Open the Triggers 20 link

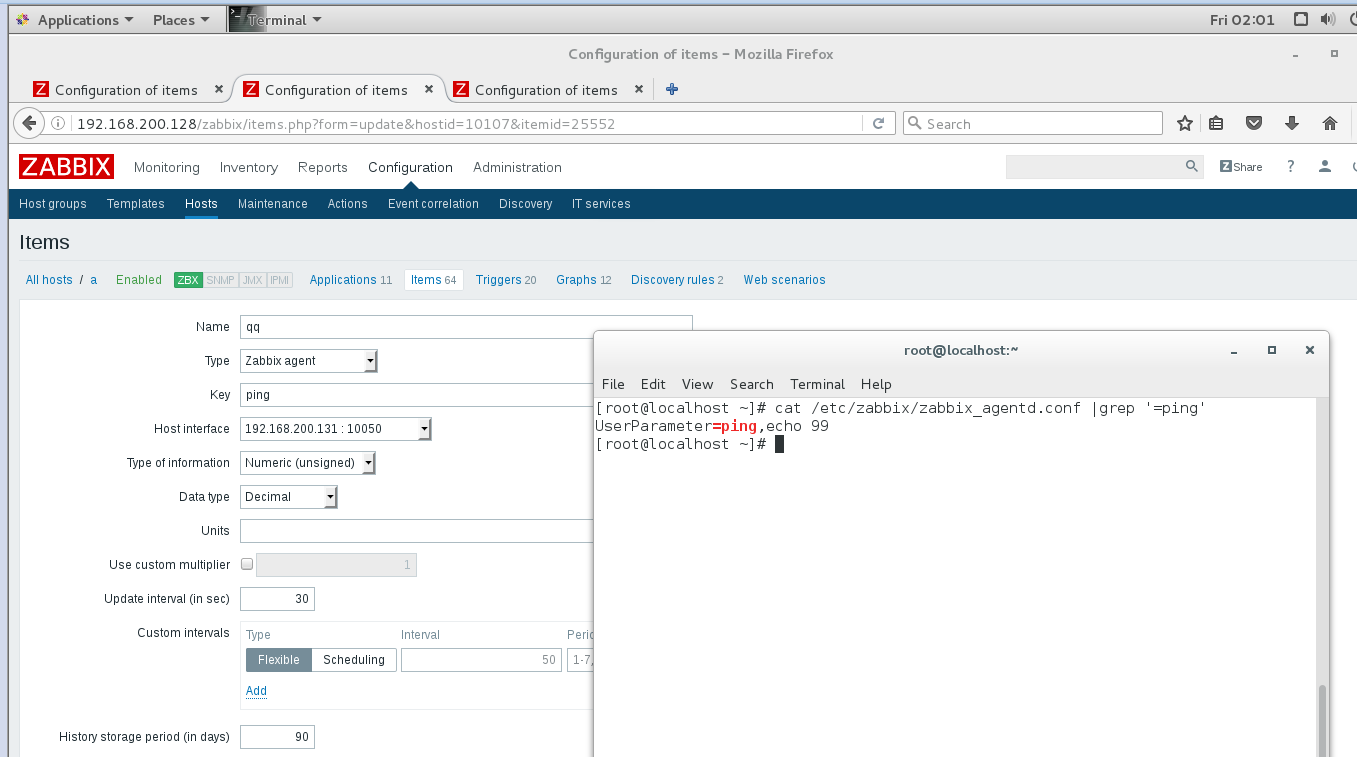pos(506,280)
